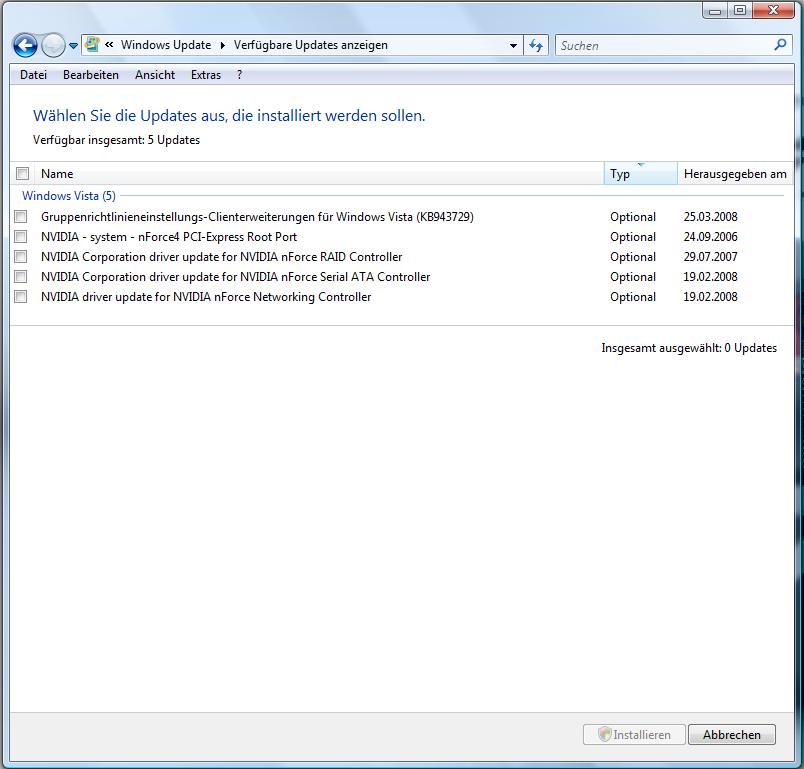Close the window with the red X
Screen dimensions: 804x769
774,10
